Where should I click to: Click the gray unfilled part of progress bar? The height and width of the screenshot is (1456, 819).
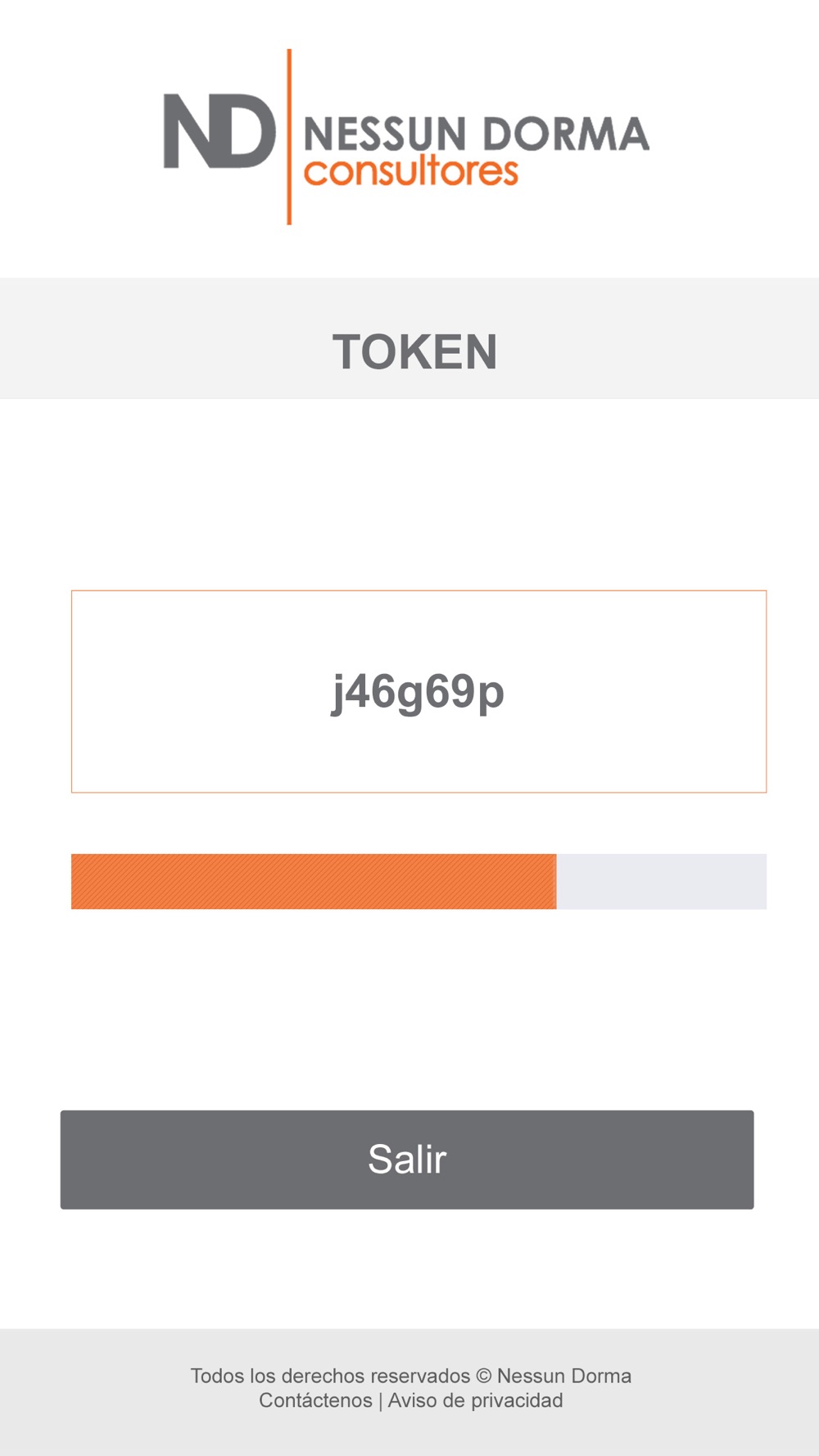pos(662,881)
